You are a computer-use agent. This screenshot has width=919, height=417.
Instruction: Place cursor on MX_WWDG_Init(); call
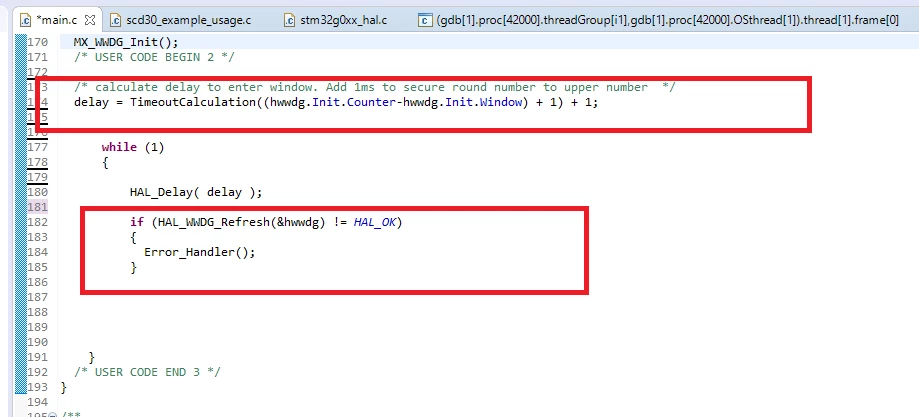[x=125, y=42]
